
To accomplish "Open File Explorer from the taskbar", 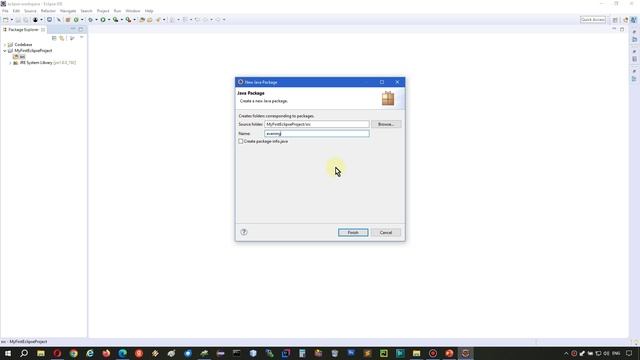I will (41, 353).
